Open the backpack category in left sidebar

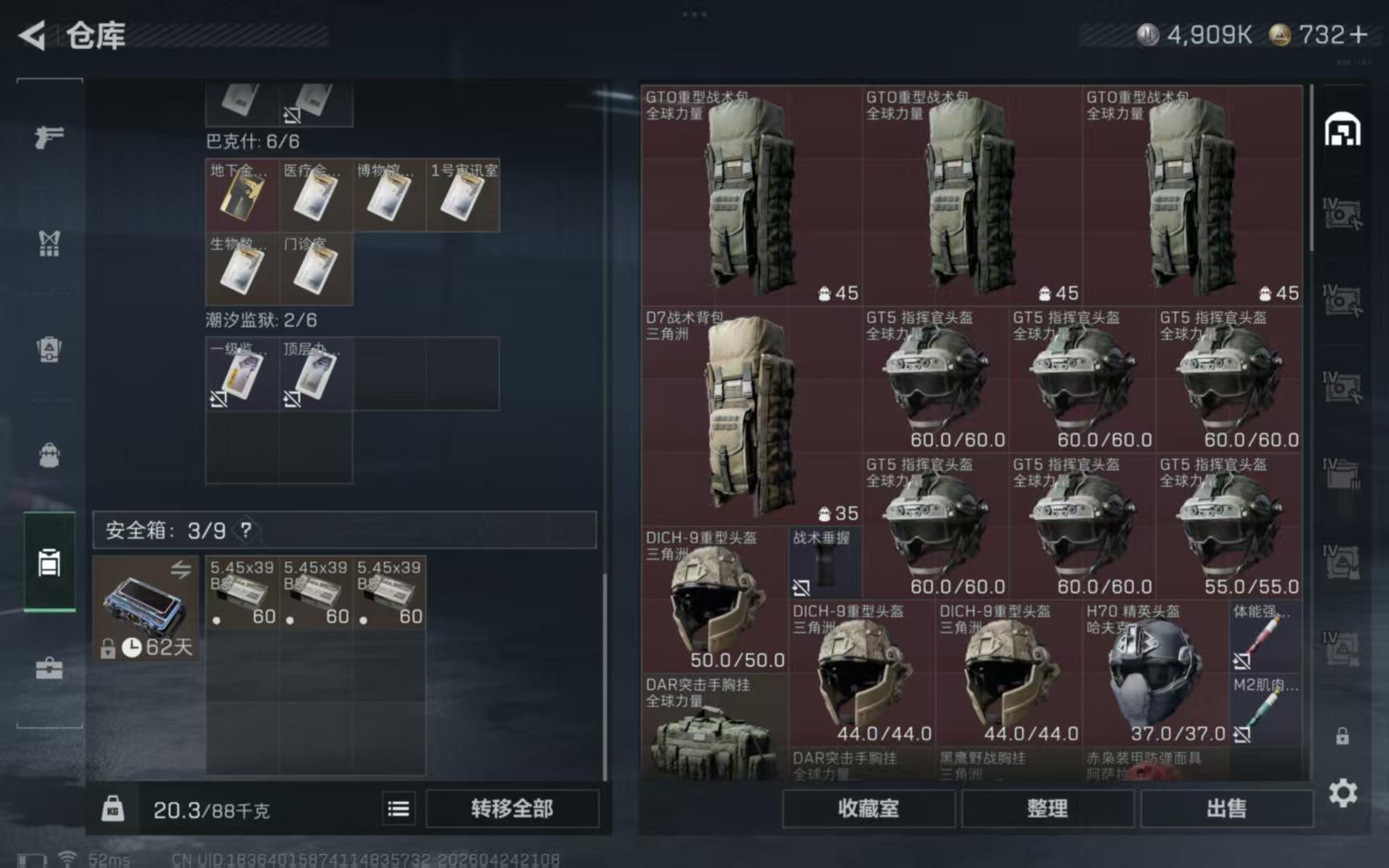(x=49, y=455)
